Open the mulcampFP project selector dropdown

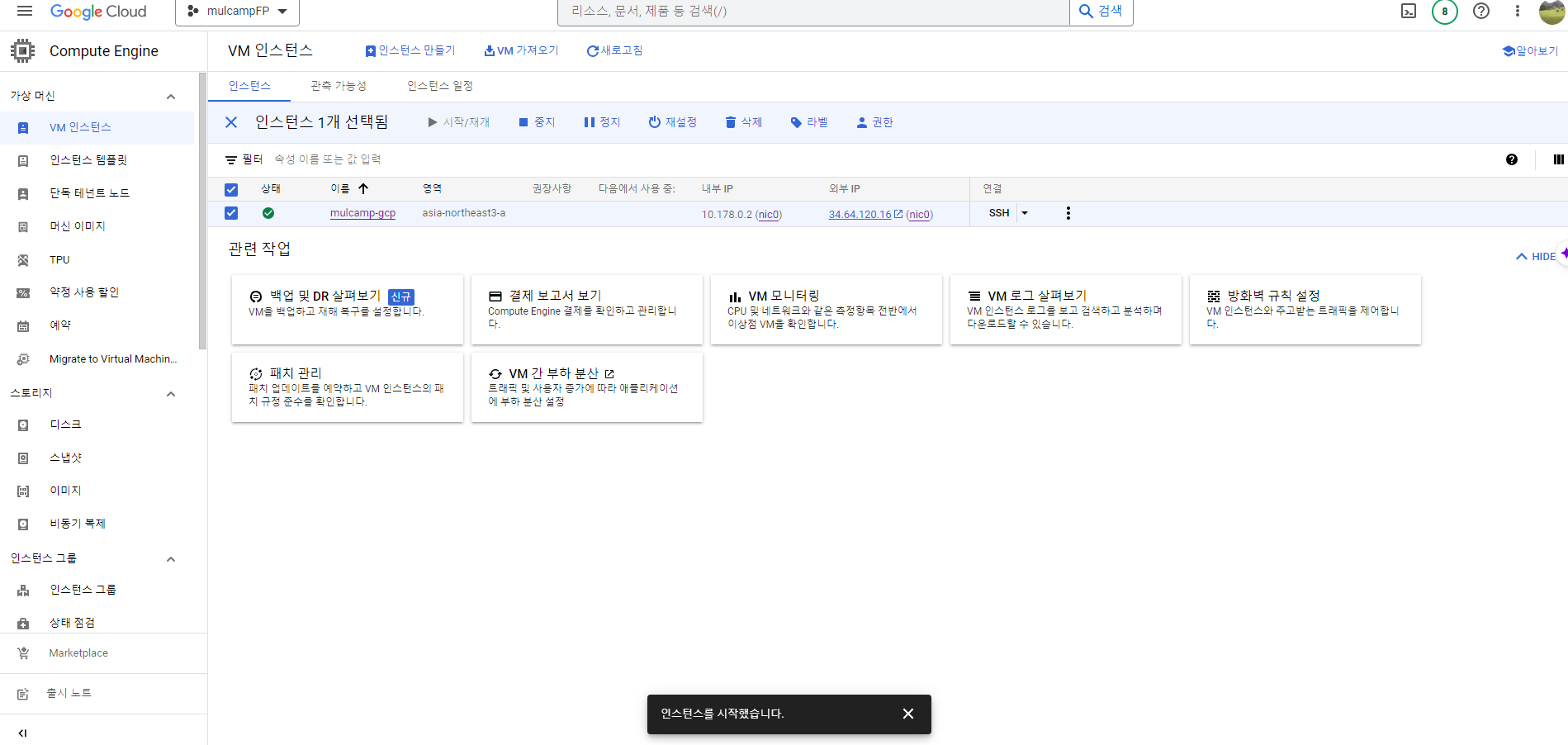point(237,12)
